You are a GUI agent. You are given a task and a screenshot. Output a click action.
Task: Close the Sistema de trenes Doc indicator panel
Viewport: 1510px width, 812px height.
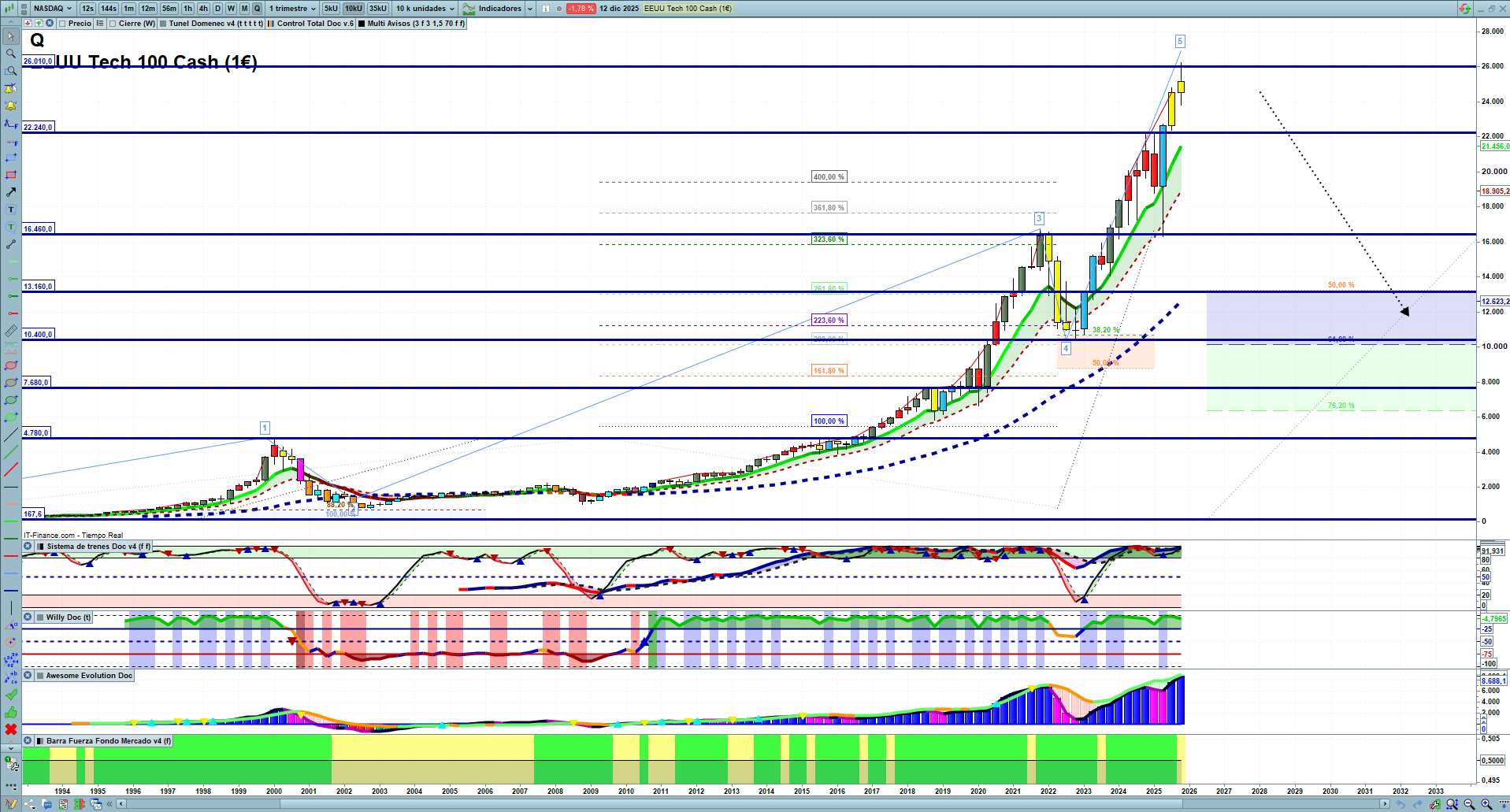28,546
